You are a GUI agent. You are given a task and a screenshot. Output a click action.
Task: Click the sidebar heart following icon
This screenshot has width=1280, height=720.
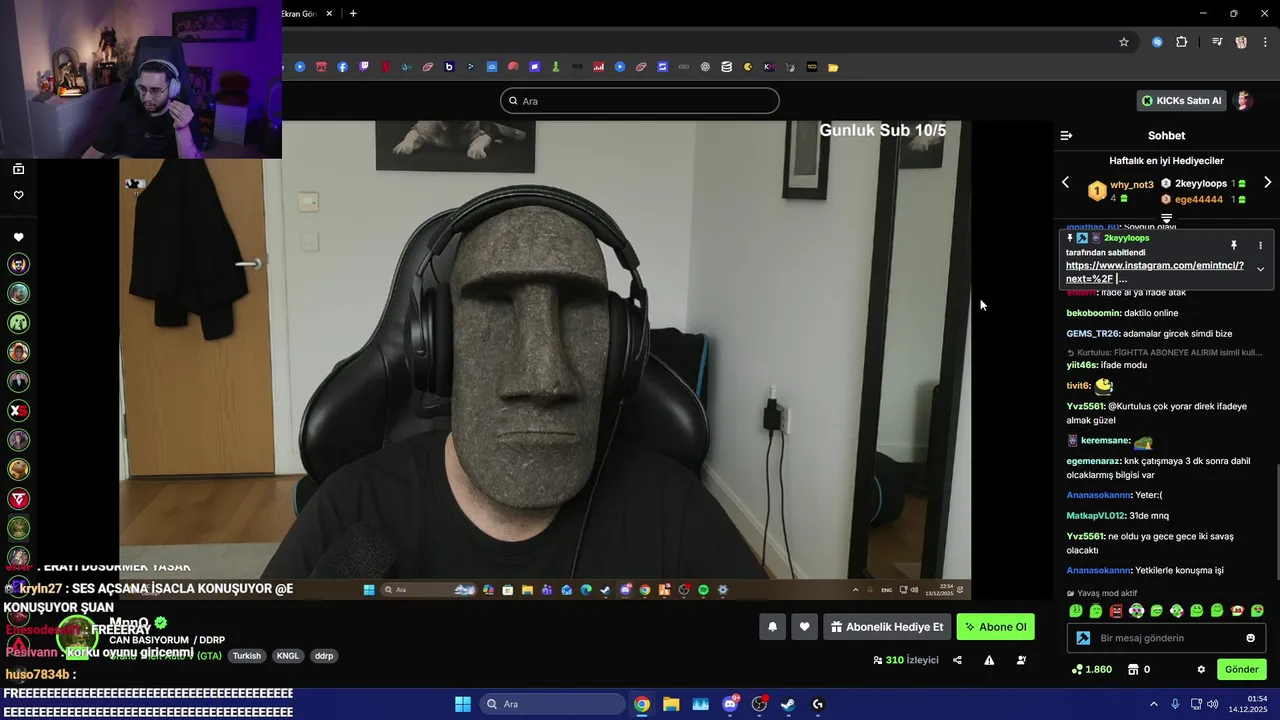18,237
